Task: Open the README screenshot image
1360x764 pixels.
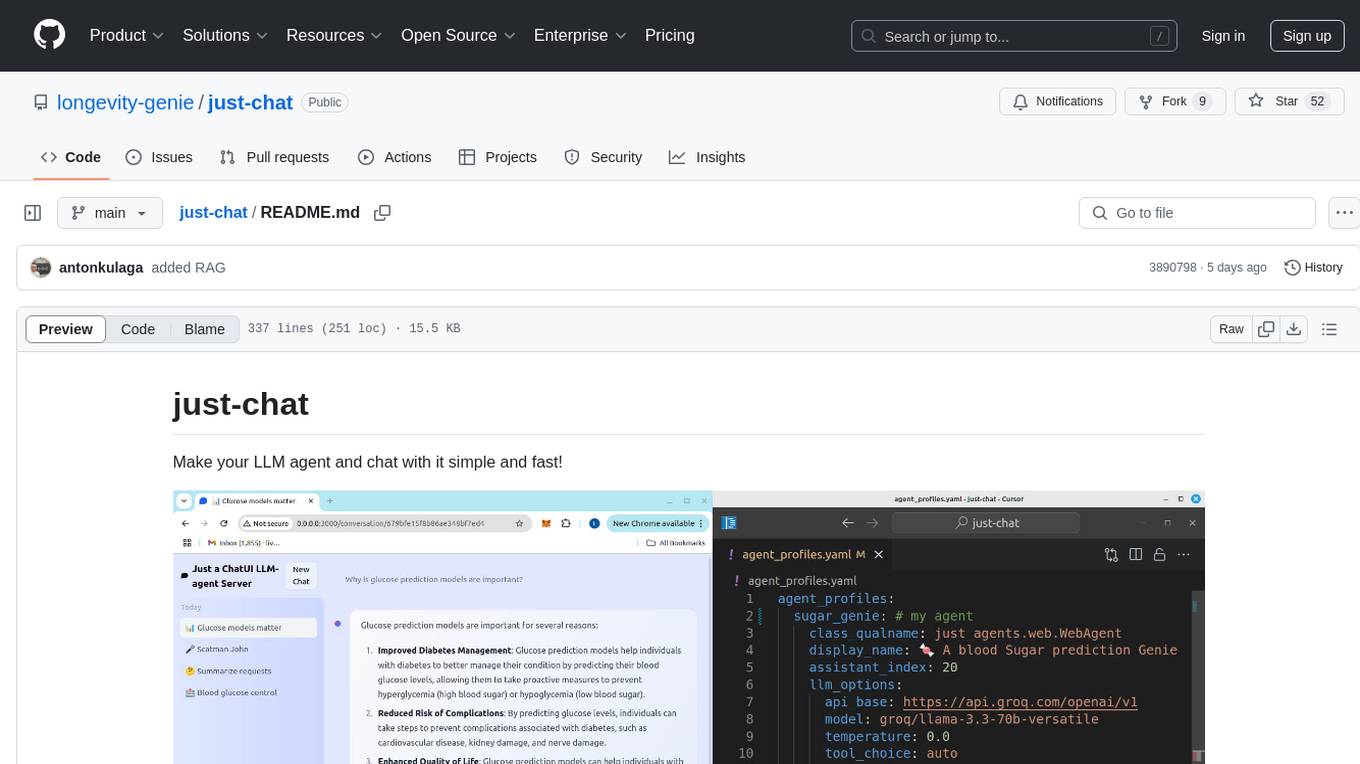Action: click(x=688, y=627)
